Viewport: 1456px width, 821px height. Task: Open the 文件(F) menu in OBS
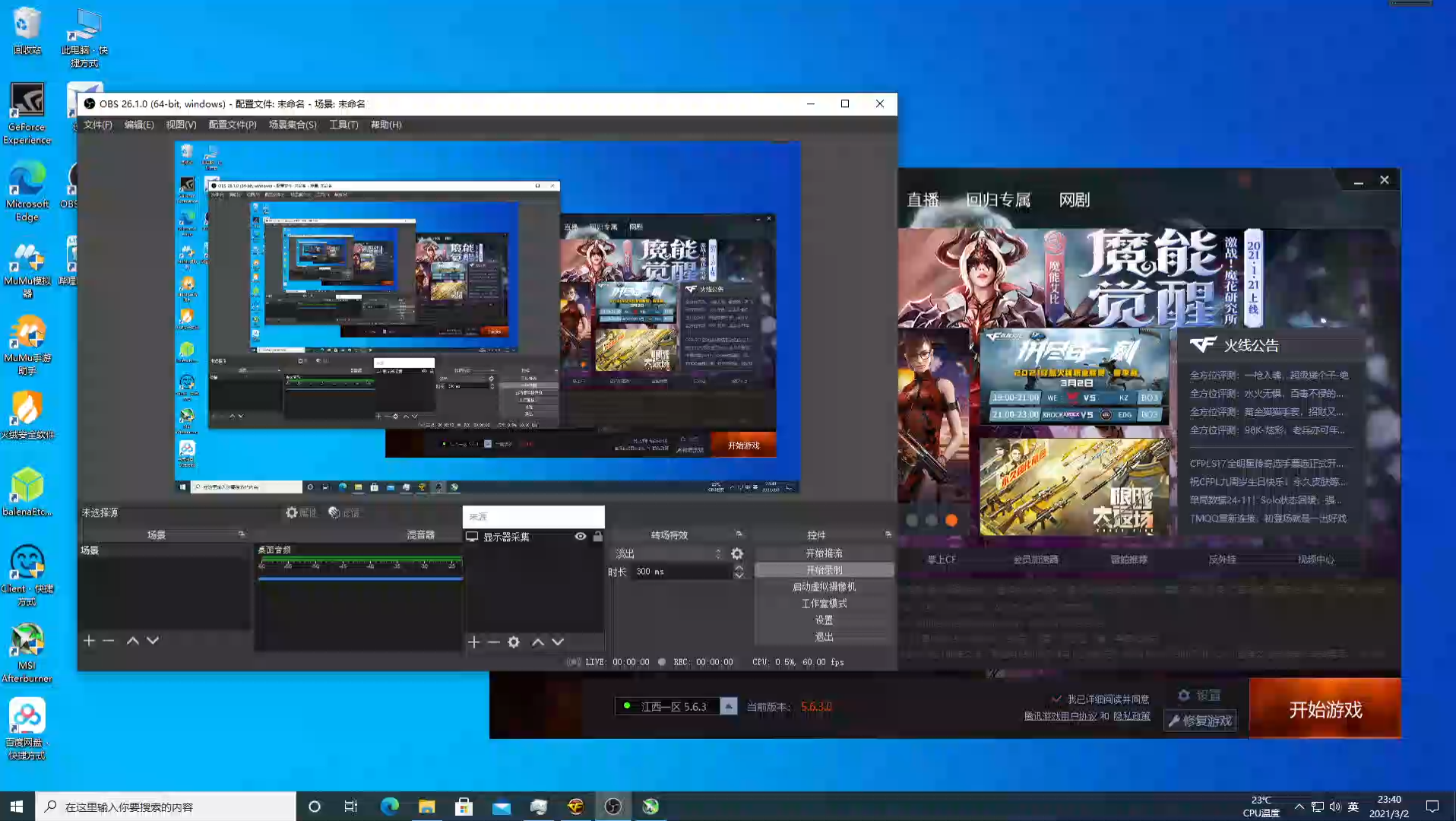[x=97, y=125]
